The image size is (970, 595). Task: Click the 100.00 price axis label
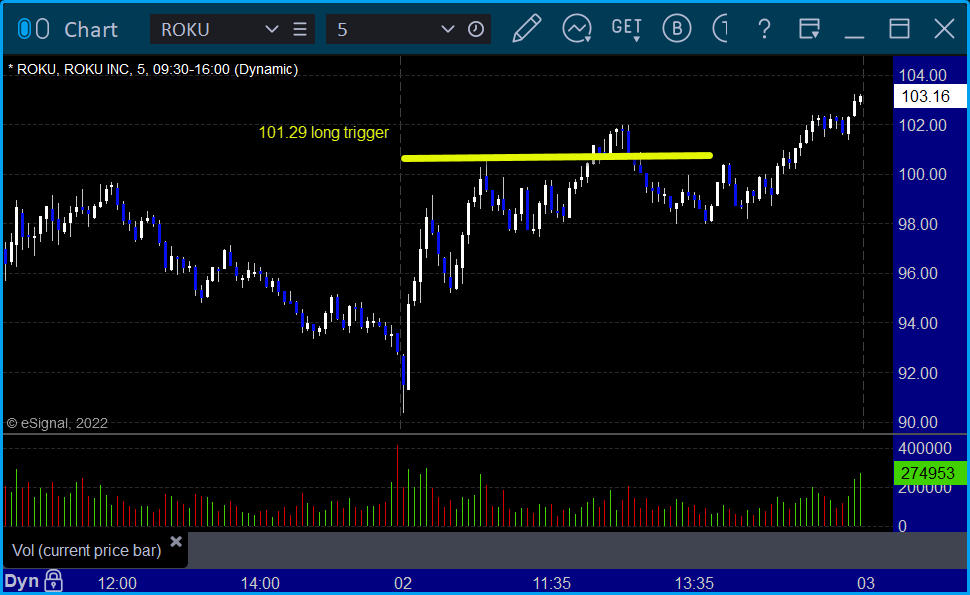coord(922,174)
